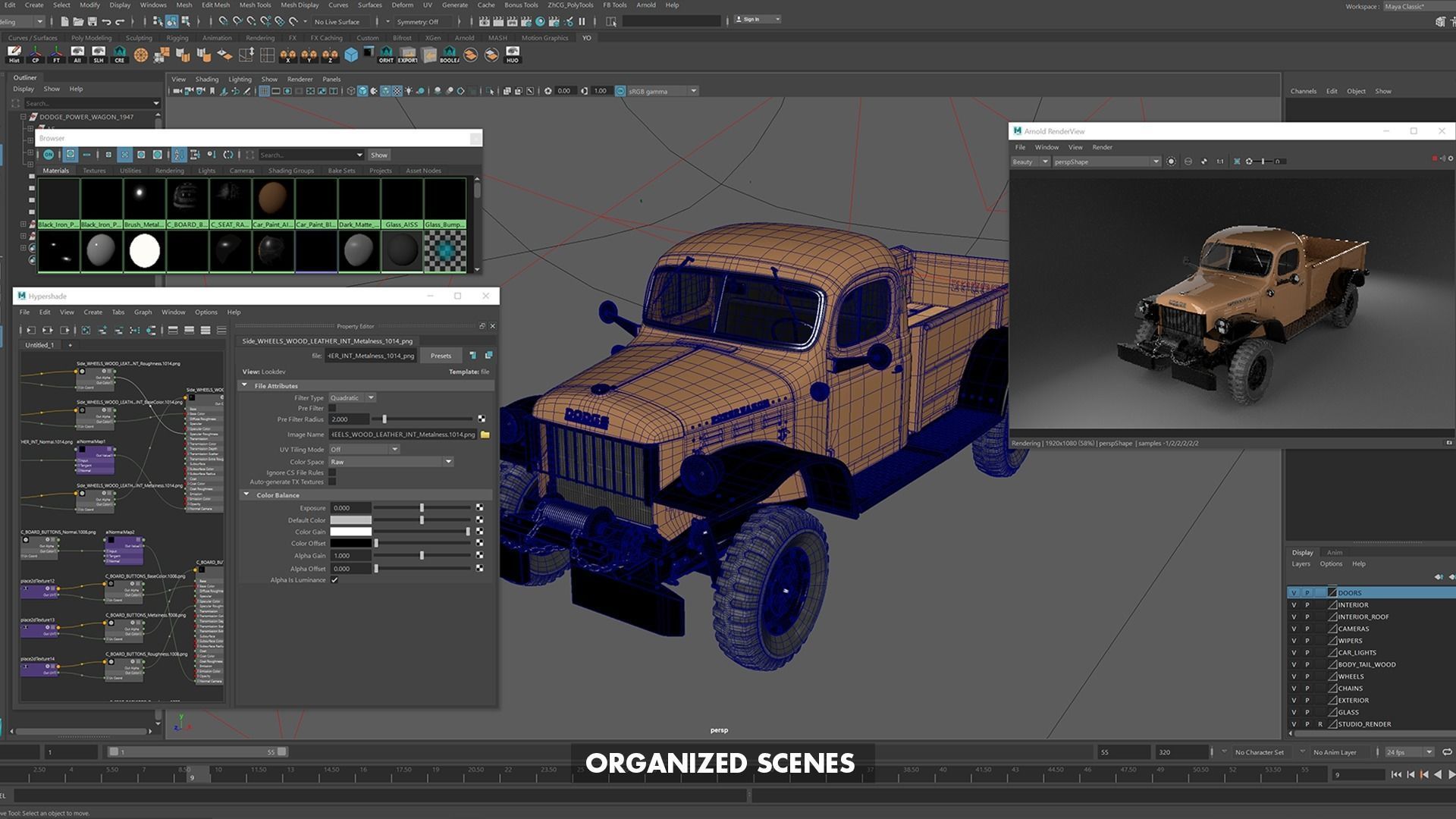Screen dimensions: 1456x819
Task: Click the BOOLEA shelf icon
Action: tap(449, 55)
